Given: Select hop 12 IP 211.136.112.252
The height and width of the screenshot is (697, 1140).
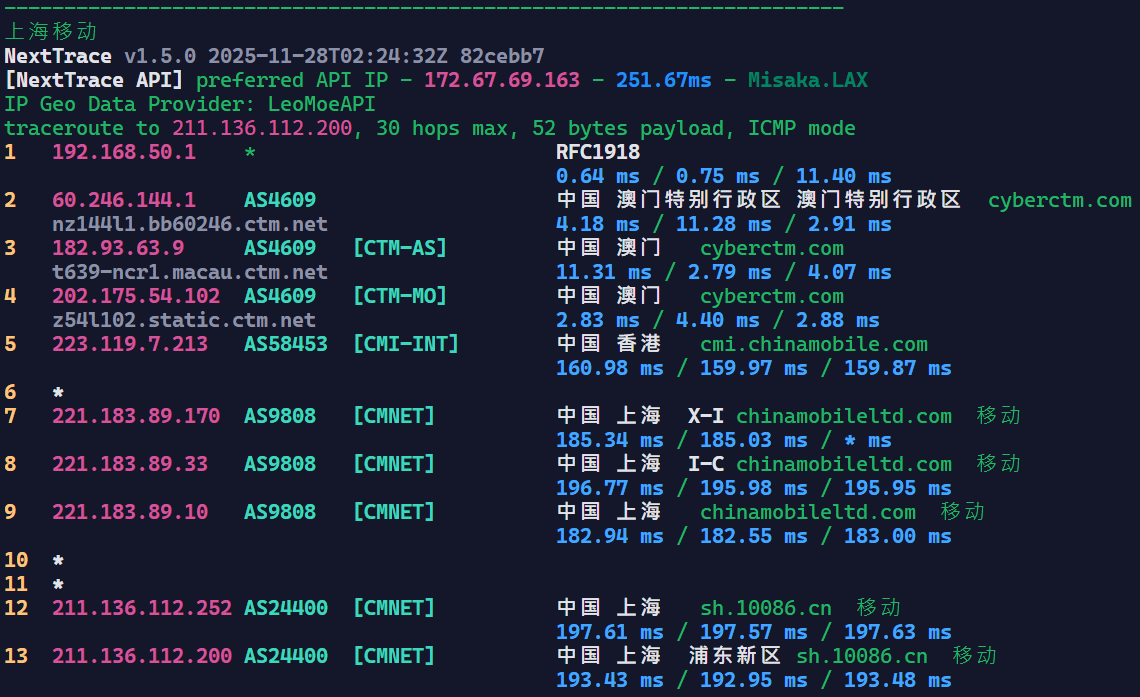Looking at the screenshot, I should (142, 608).
